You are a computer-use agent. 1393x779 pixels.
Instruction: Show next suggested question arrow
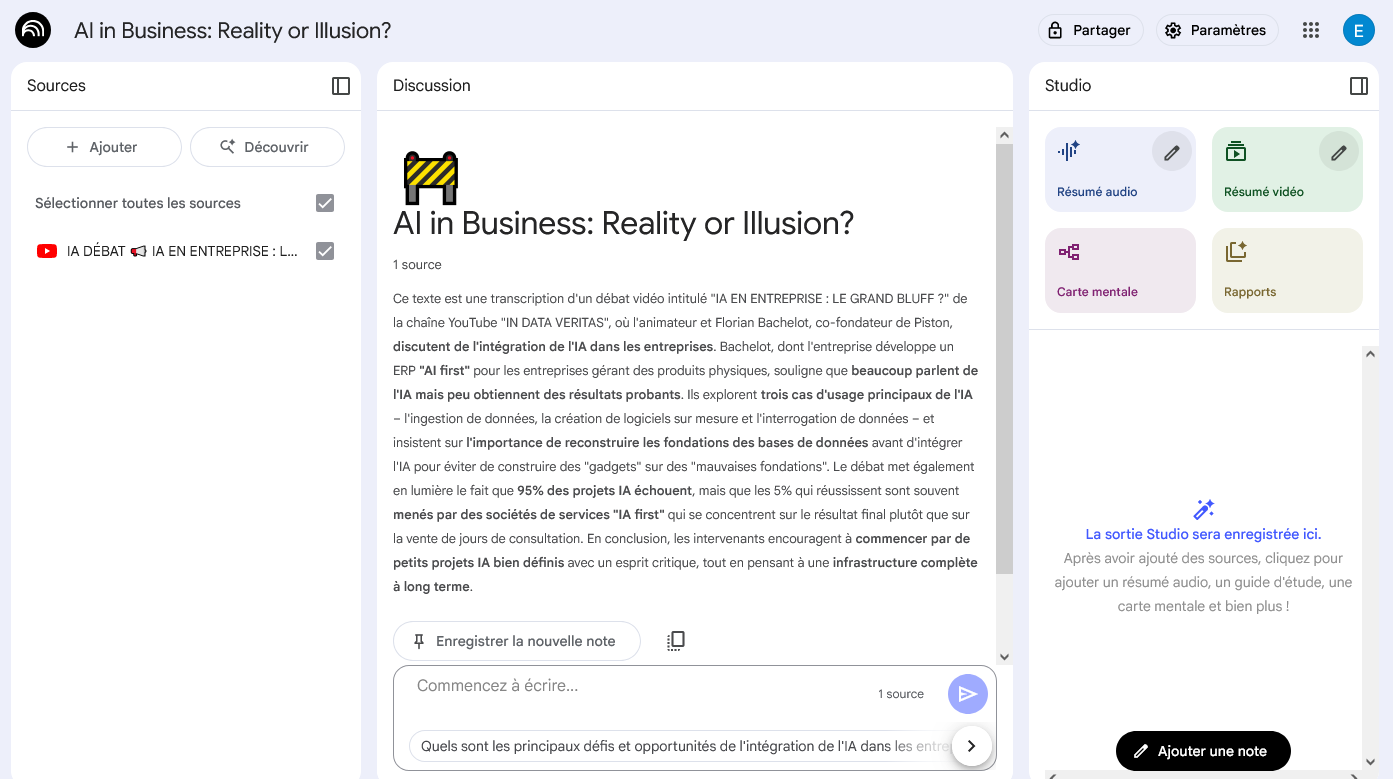[971, 746]
